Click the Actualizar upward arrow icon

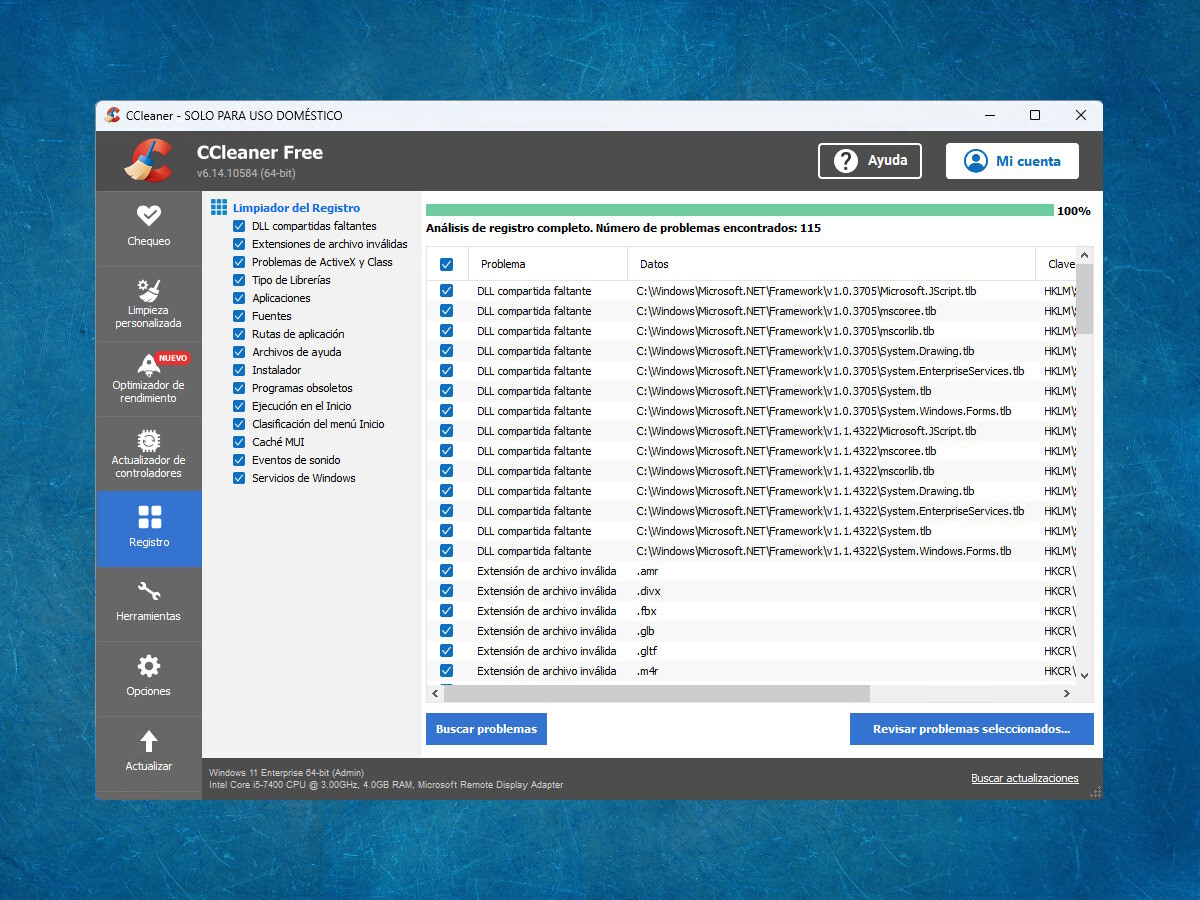point(149,741)
